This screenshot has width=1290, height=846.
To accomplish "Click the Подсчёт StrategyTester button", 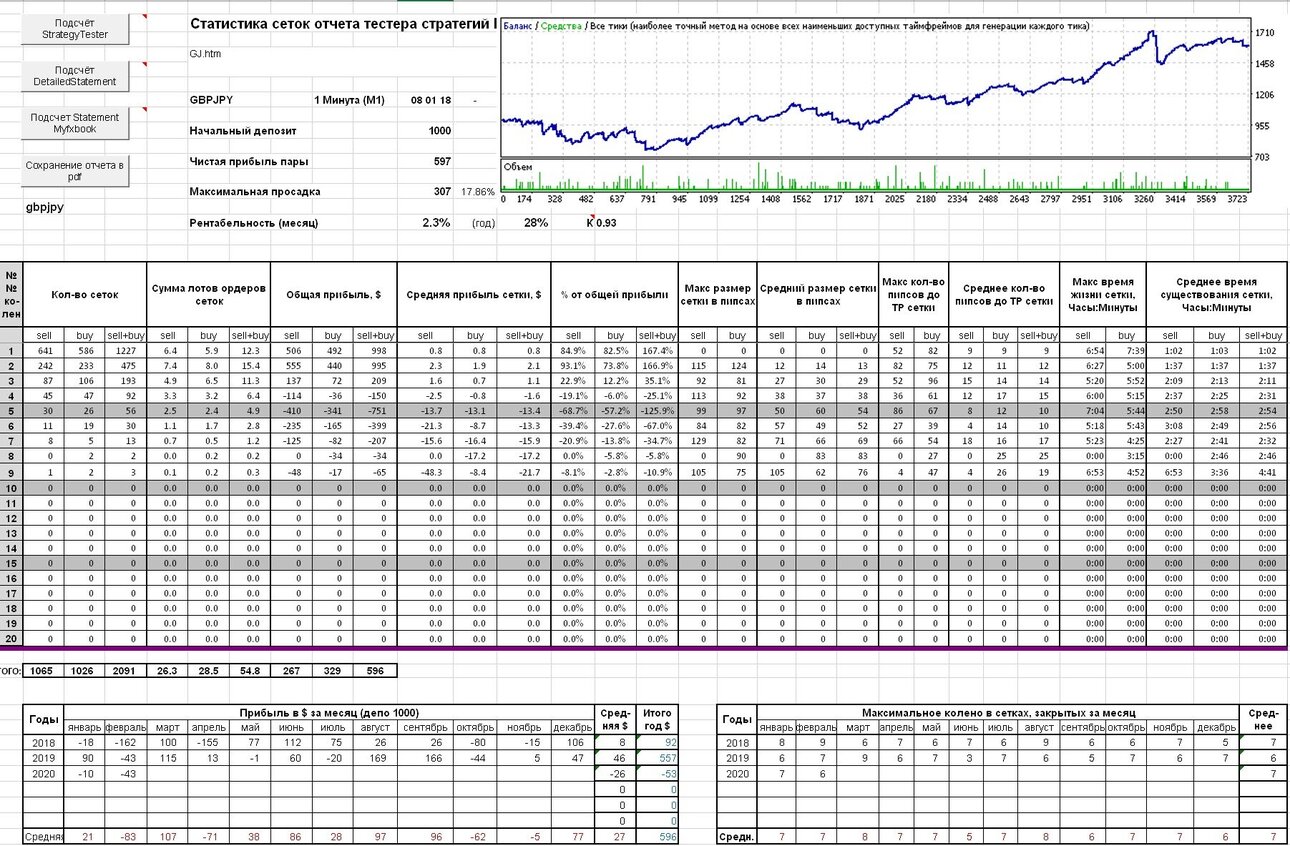I will tap(75, 28).
